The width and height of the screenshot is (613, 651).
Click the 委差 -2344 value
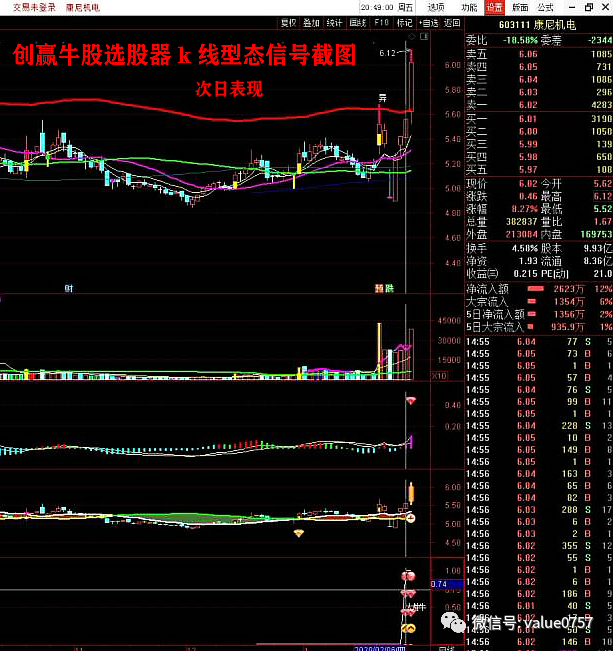tap(600, 40)
